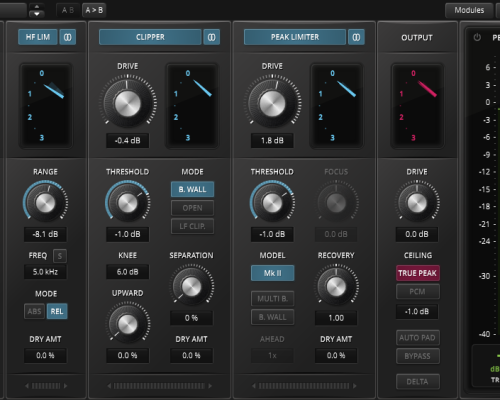Toggle the PEAK LIMITER module on/off
Image resolution: width=500 pixels, height=400 pixels.
pyautogui.click(x=295, y=37)
